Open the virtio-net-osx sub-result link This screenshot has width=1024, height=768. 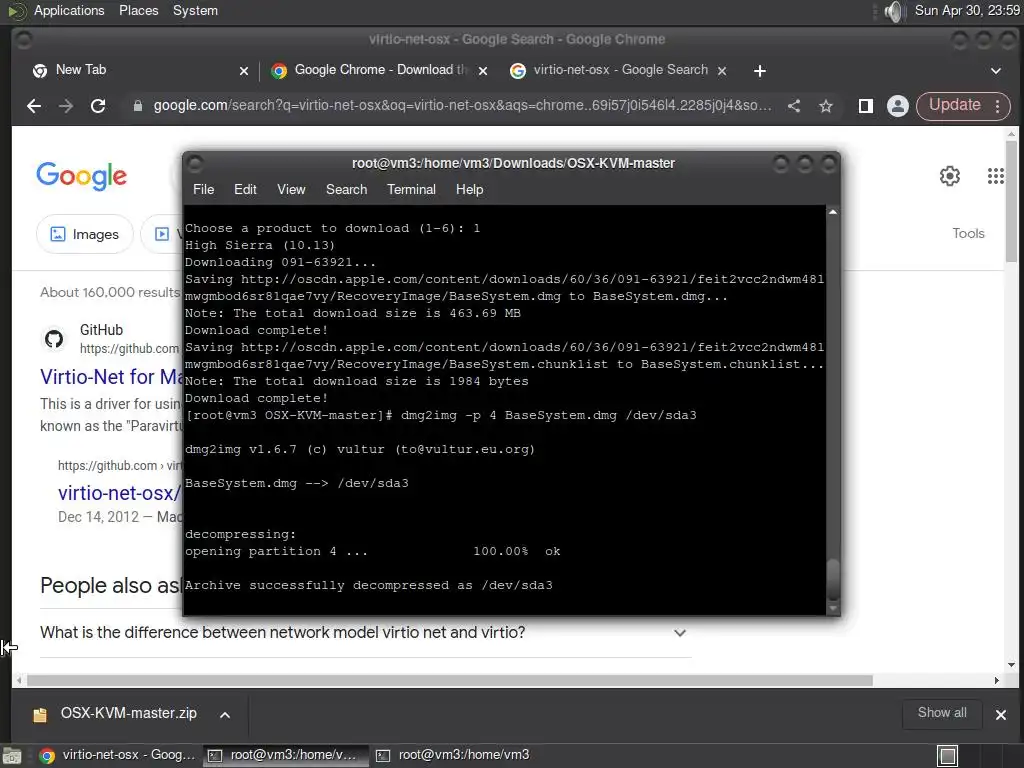(119, 493)
